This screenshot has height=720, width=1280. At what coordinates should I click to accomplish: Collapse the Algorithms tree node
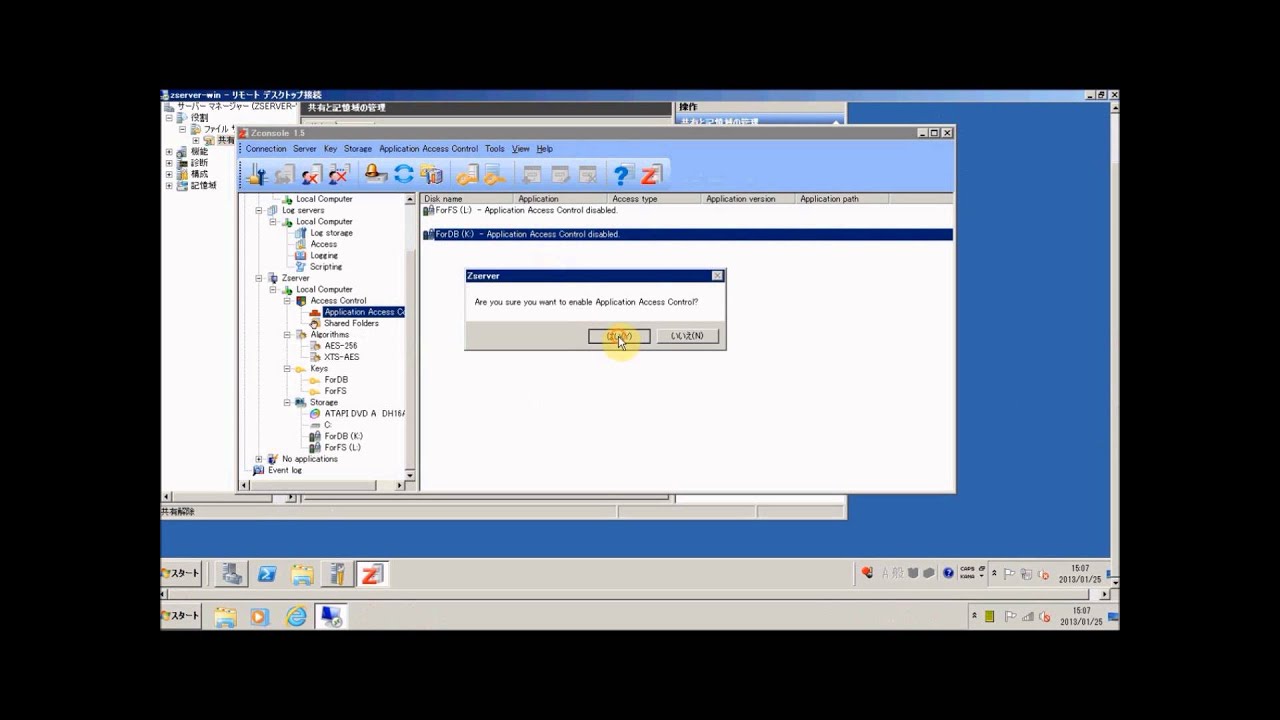pyautogui.click(x=287, y=335)
